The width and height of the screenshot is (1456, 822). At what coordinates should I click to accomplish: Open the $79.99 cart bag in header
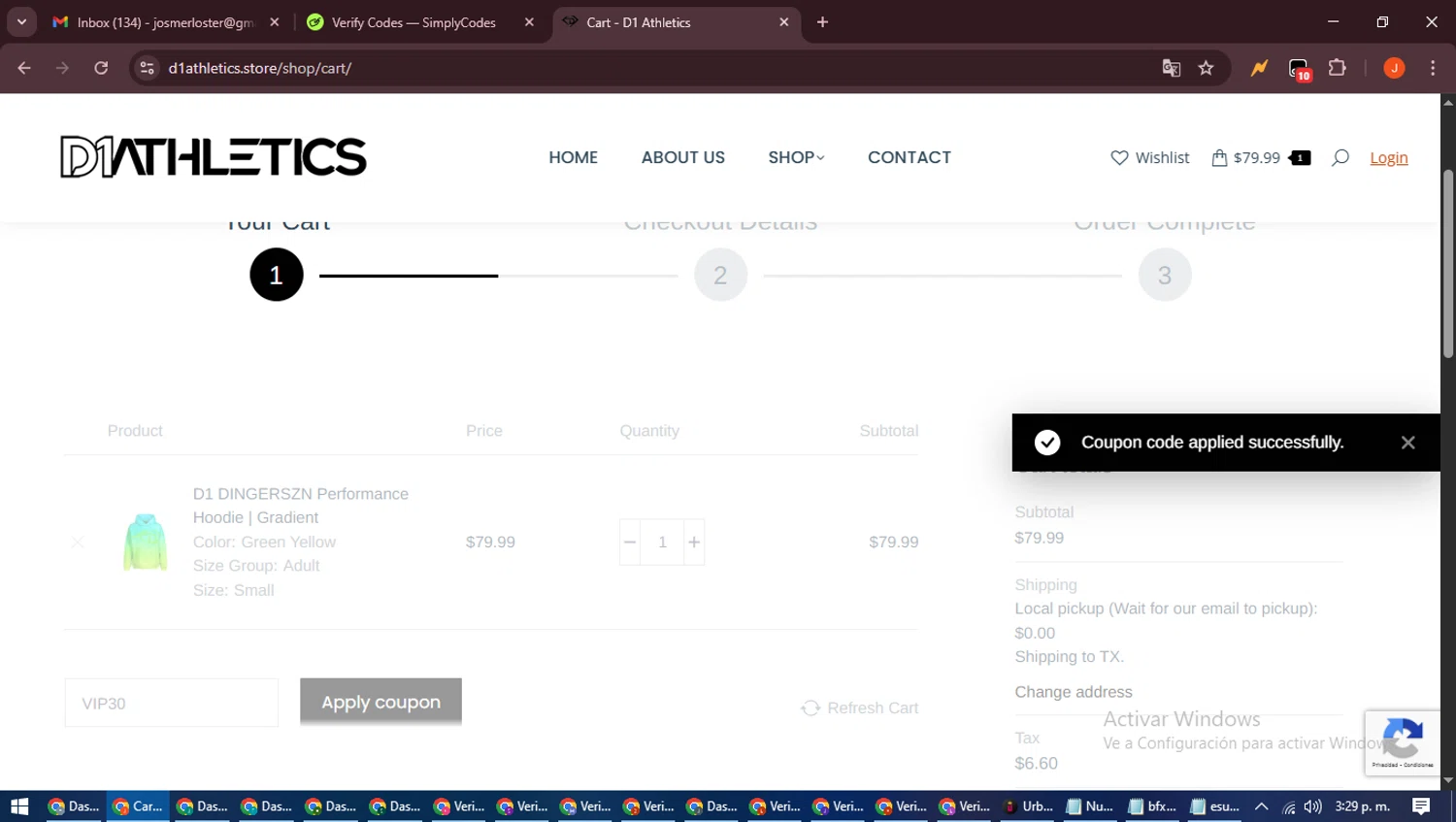coord(1260,157)
